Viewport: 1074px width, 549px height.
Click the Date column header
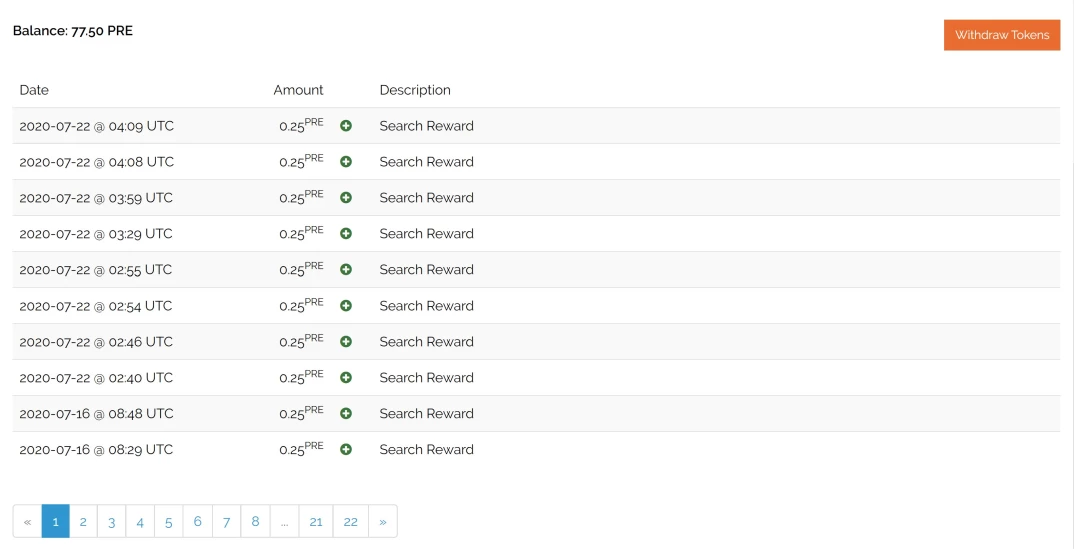pyautogui.click(x=34, y=90)
